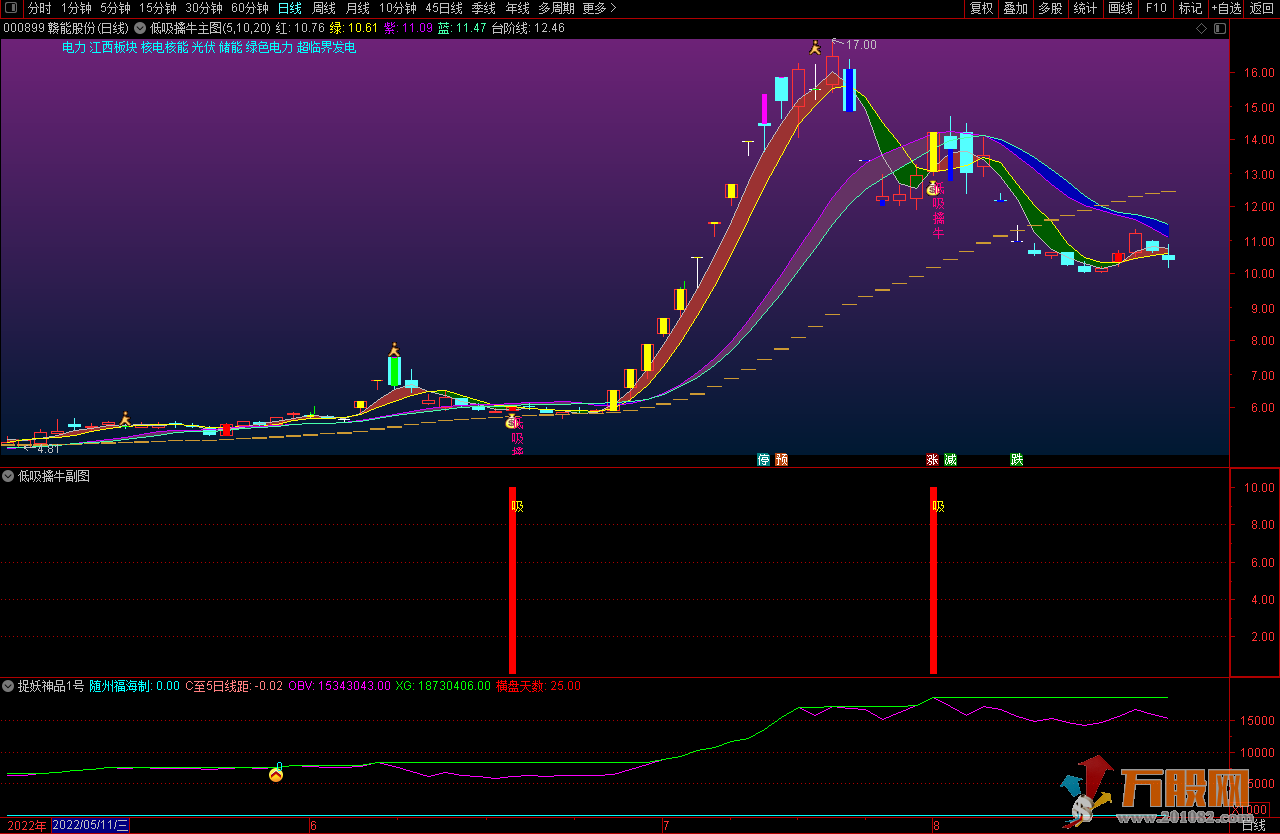The image size is (1280, 834).
Task: Click the date label 2022/05/11/三
Action: coord(90,825)
